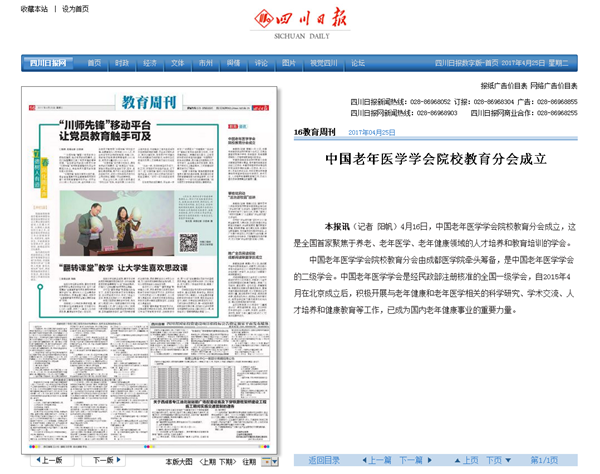
Task: Click the article date 2017年04月25日
Action: (372, 132)
